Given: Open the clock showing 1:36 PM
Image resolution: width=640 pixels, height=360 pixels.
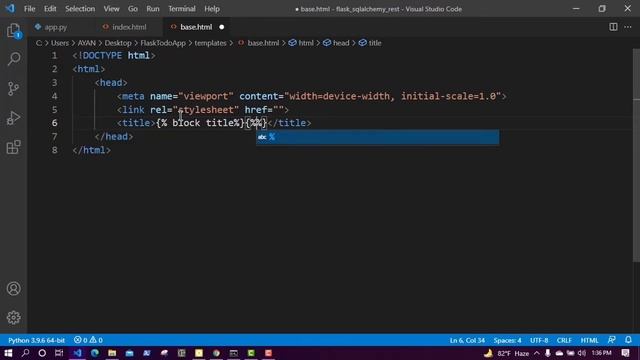Looking at the screenshot, I should 601,353.
